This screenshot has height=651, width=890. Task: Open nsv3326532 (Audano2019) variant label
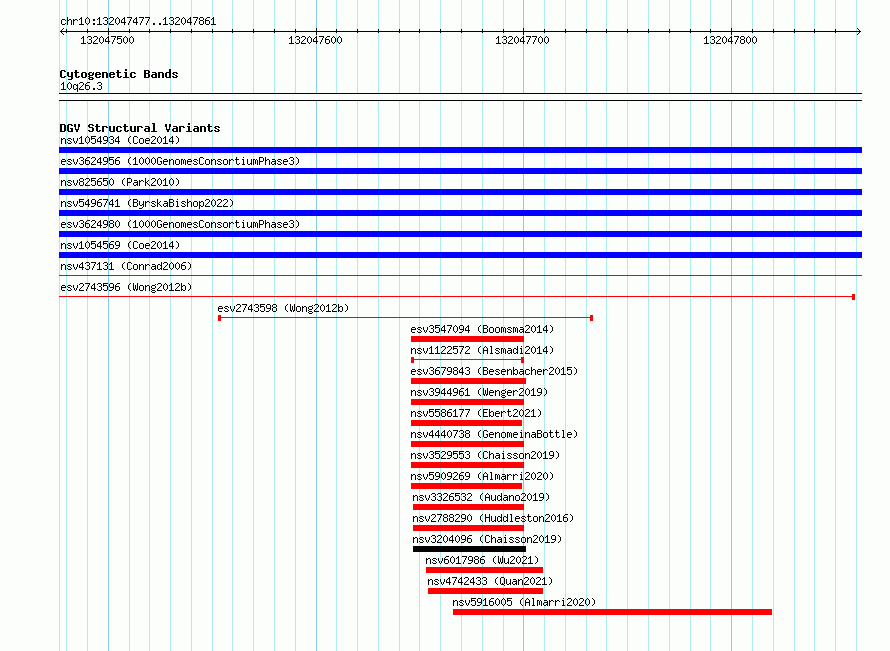pyautogui.click(x=481, y=497)
